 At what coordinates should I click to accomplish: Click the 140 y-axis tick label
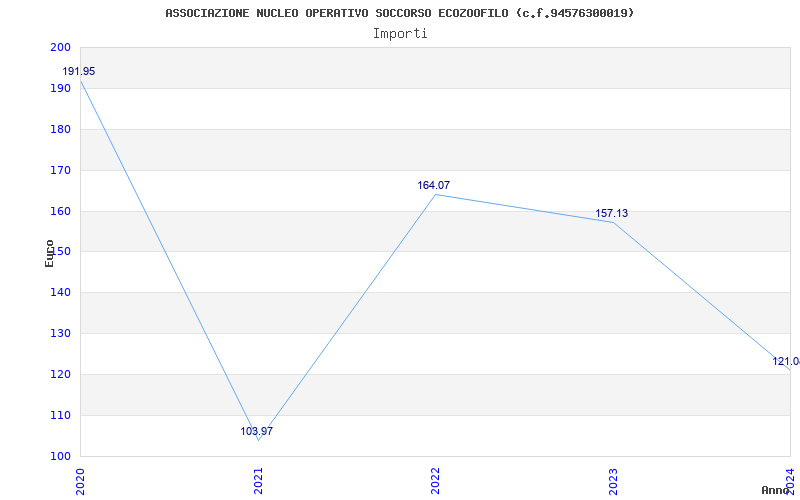pos(60,292)
